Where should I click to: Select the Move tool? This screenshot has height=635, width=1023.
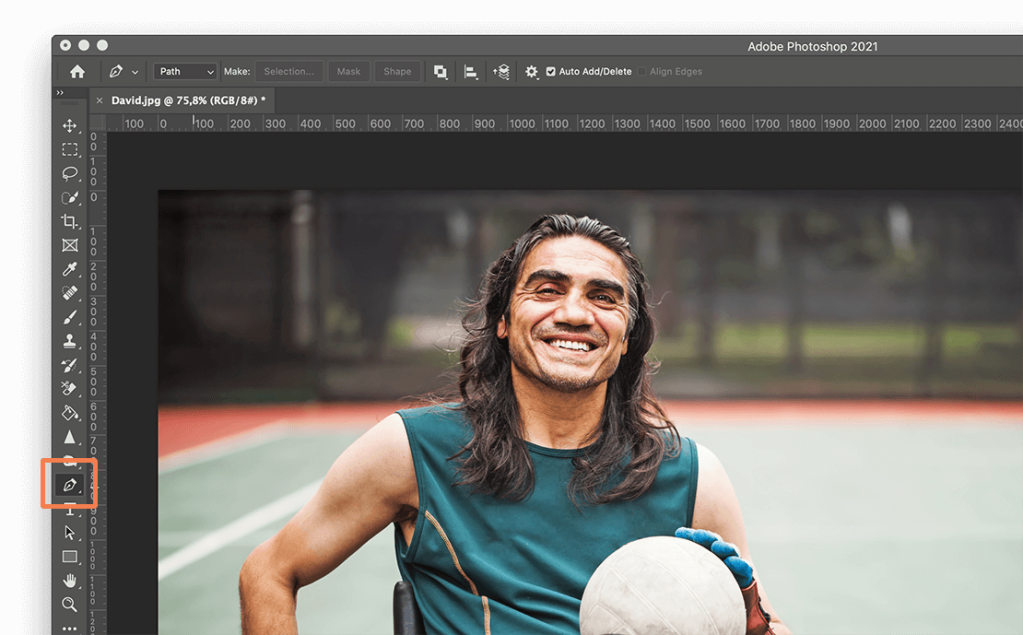pyautogui.click(x=70, y=125)
